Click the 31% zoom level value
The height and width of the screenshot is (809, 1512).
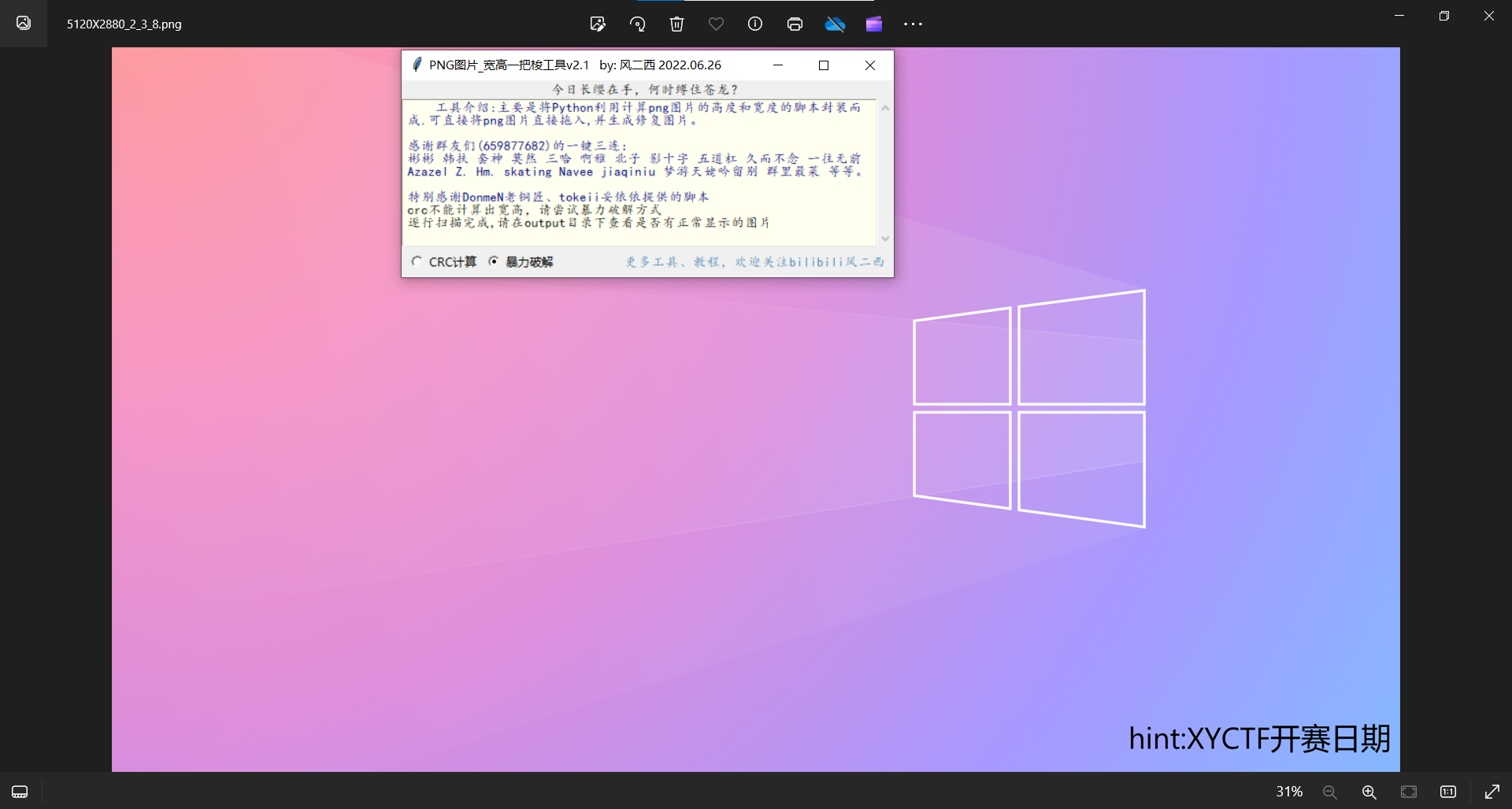pos(1289,792)
